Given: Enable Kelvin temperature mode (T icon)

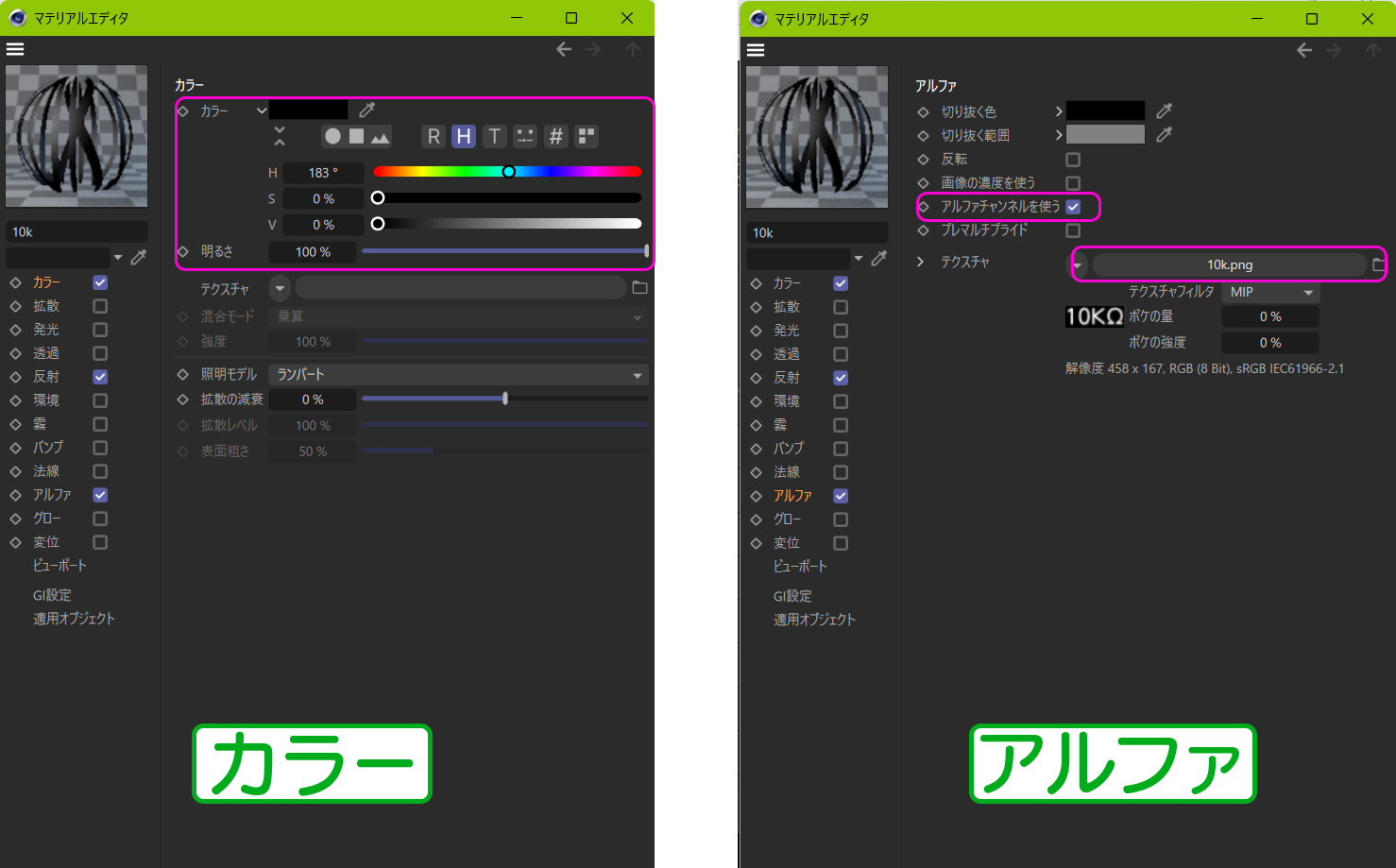Looking at the screenshot, I should [494, 136].
